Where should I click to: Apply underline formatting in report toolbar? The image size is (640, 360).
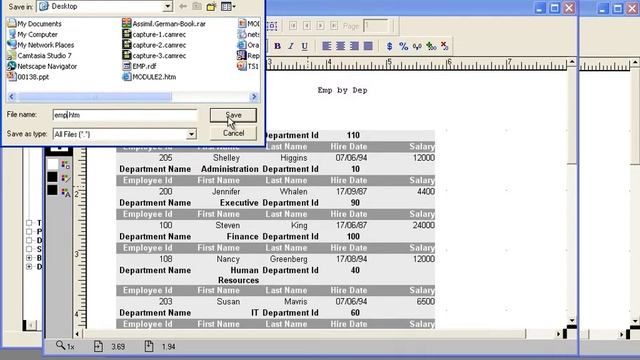(304, 46)
